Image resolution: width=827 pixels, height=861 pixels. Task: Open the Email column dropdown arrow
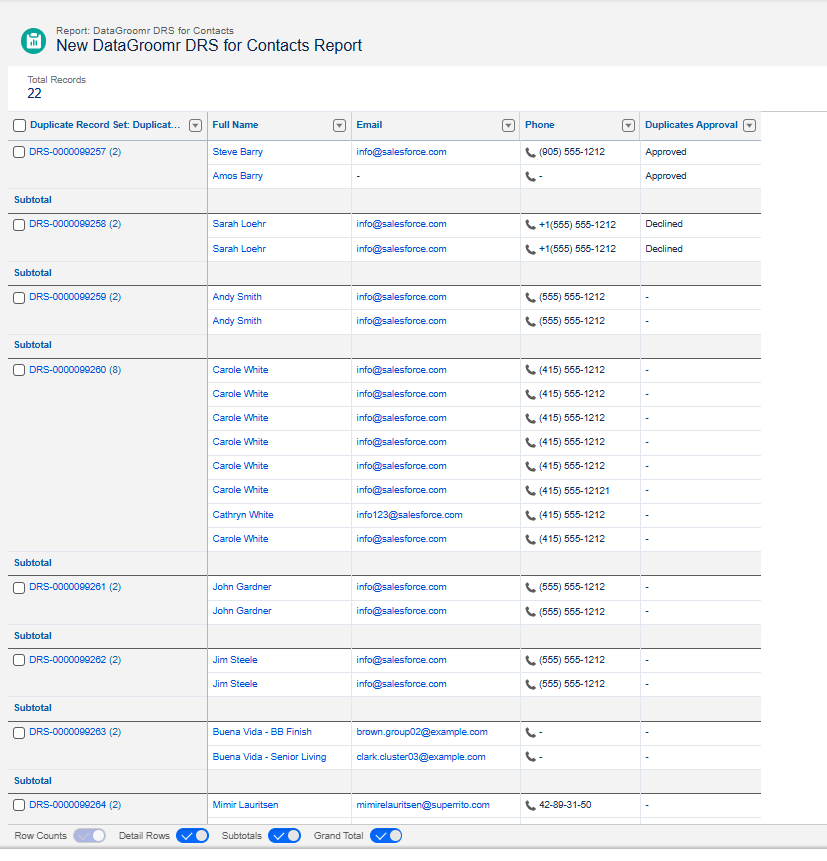509,125
